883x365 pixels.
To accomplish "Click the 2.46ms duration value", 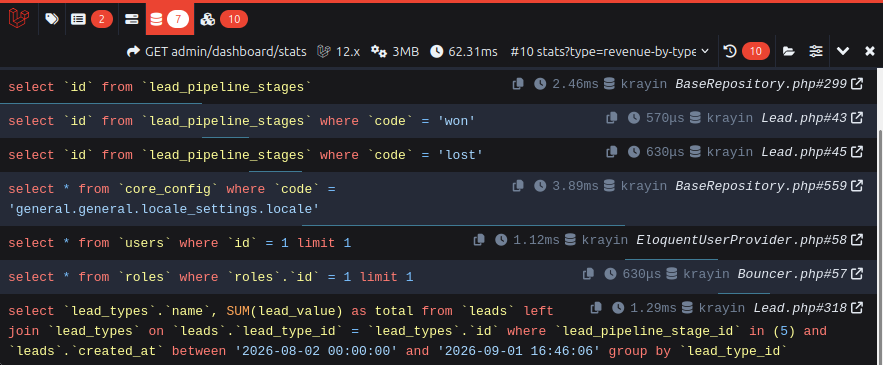I will point(575,84).
